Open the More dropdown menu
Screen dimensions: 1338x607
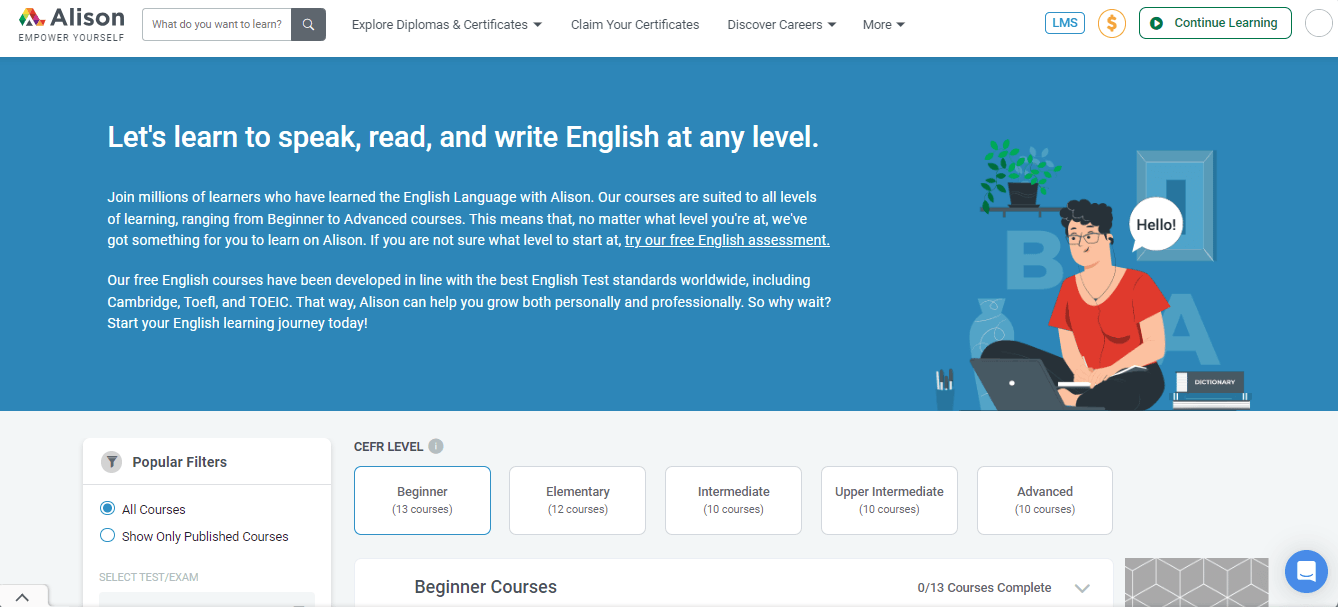pyautogui.click(x=884, y=24)
